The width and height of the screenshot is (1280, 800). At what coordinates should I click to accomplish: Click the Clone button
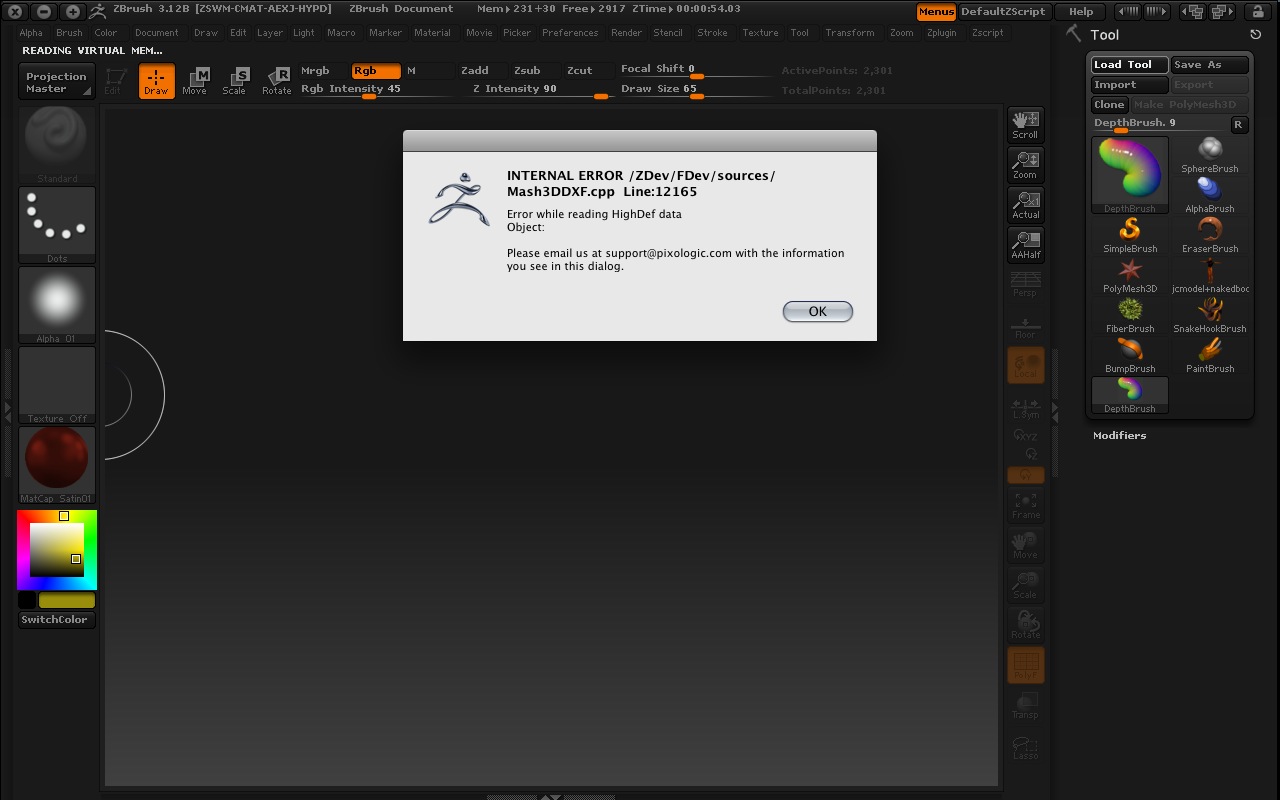coord(1109,105)
